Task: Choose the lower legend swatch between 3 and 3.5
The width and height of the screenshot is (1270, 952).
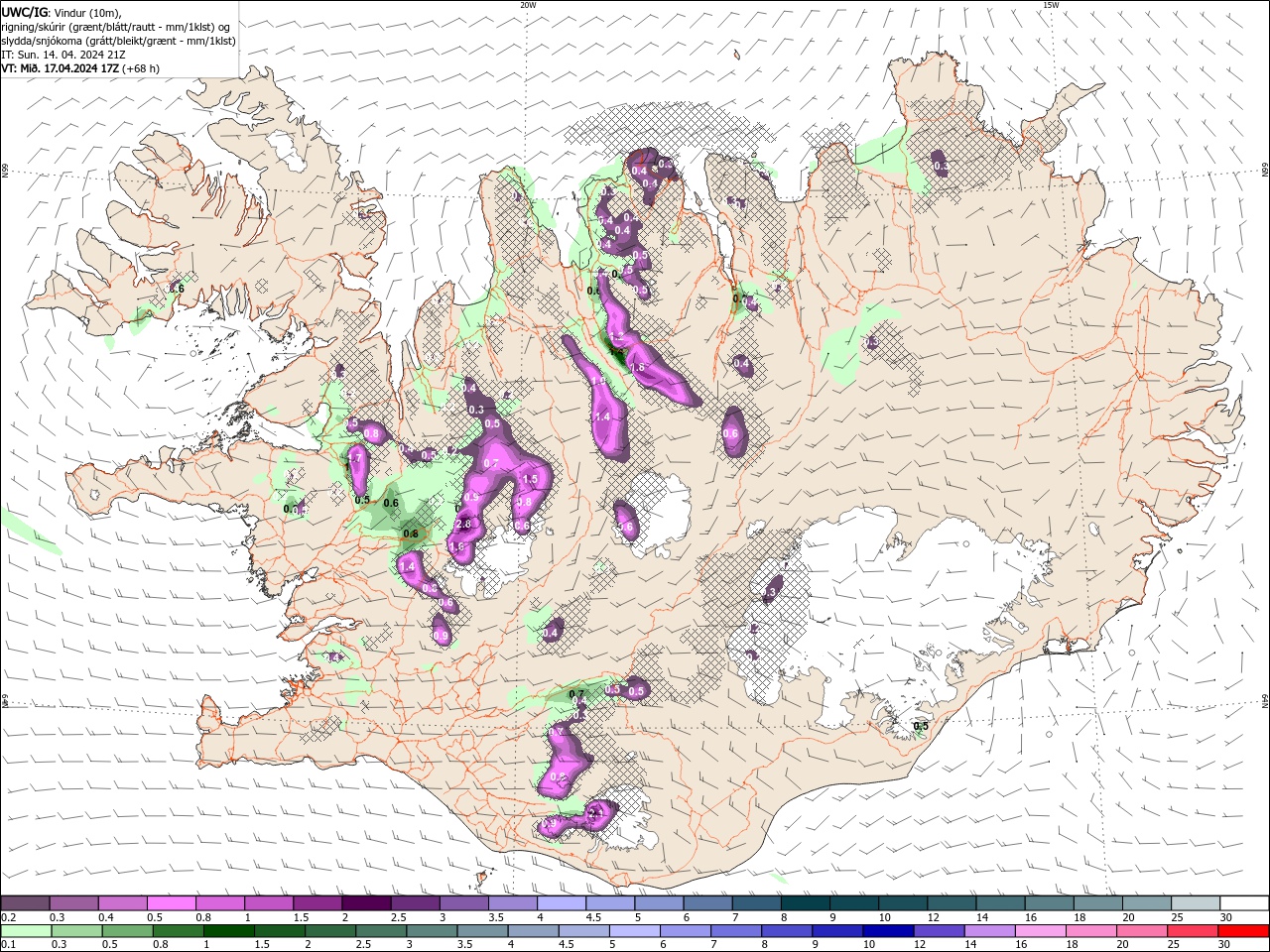Action: (433, 931)
